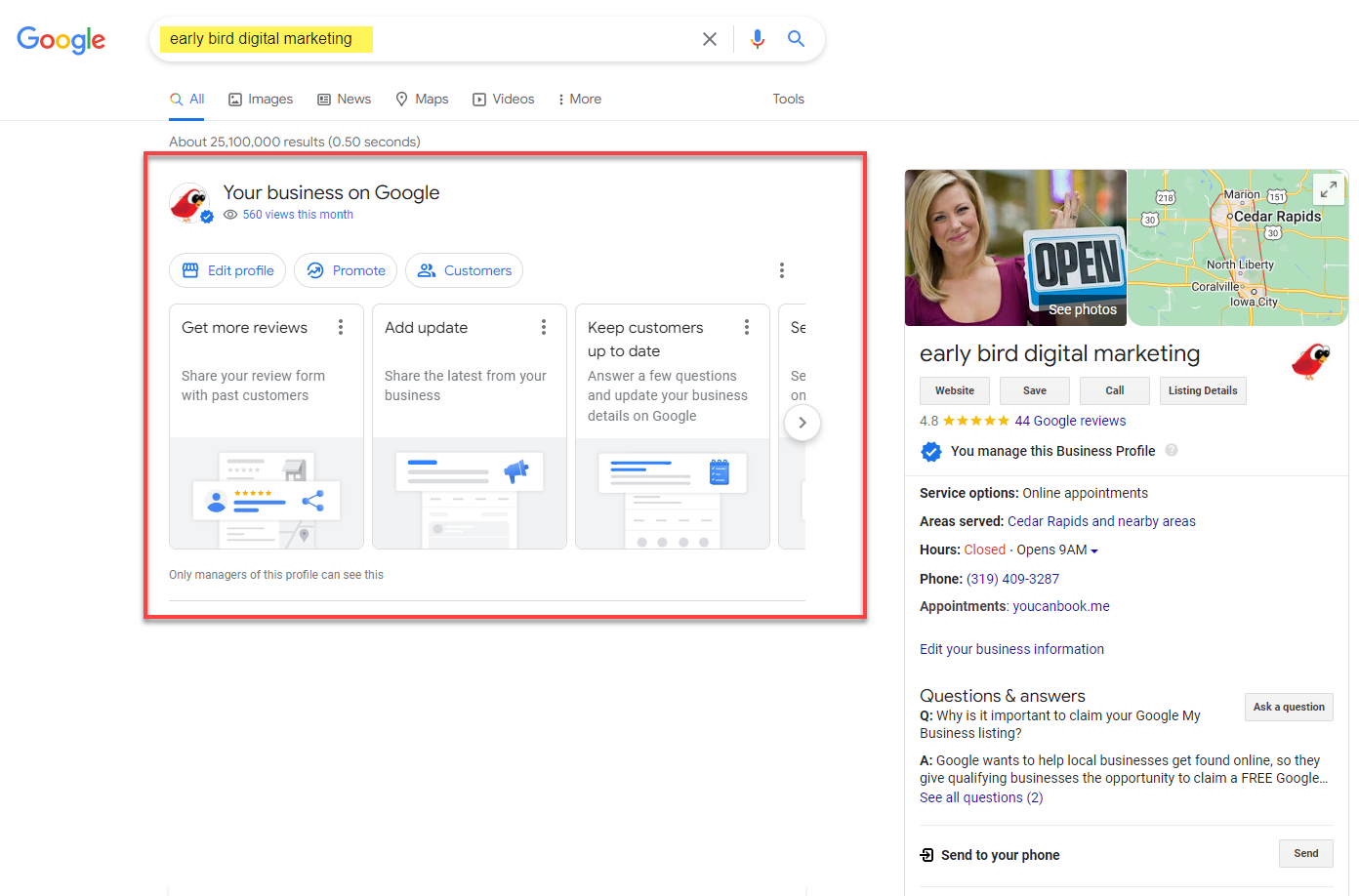This screenshot has width=1359, height=896.
Task: Open the Maps tab
Action: point(421,99)
